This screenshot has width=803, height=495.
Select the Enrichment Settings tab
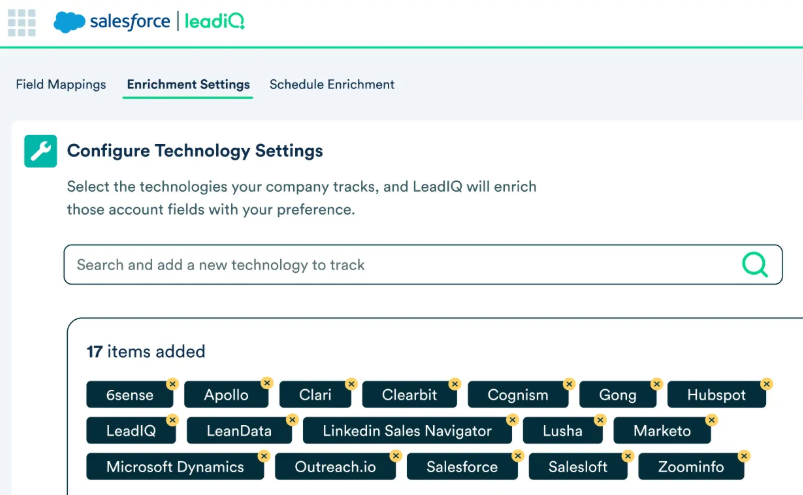click(188, 84)
